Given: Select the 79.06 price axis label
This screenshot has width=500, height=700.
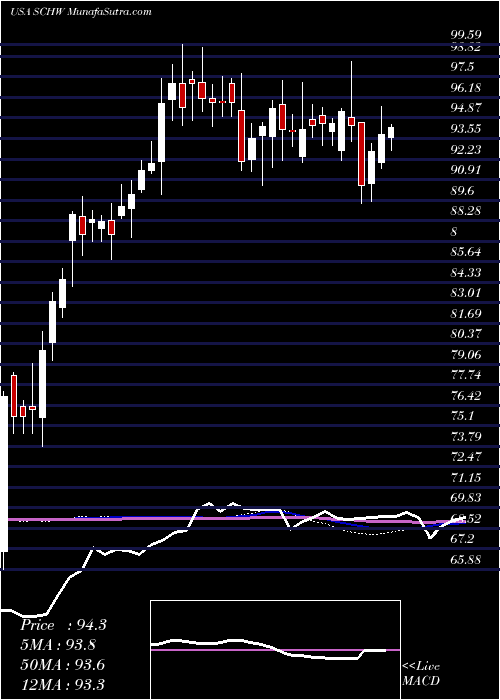Looking at the screenshot, I should click(466, 354).
